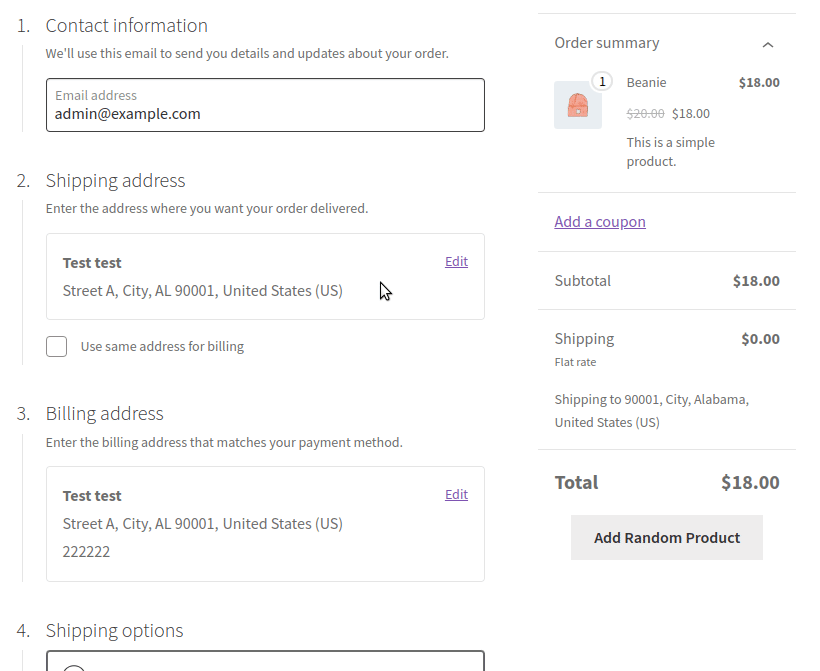820x671 pixels.
Task: Click the "Billing address" section heading
Action: coord(104,414)
